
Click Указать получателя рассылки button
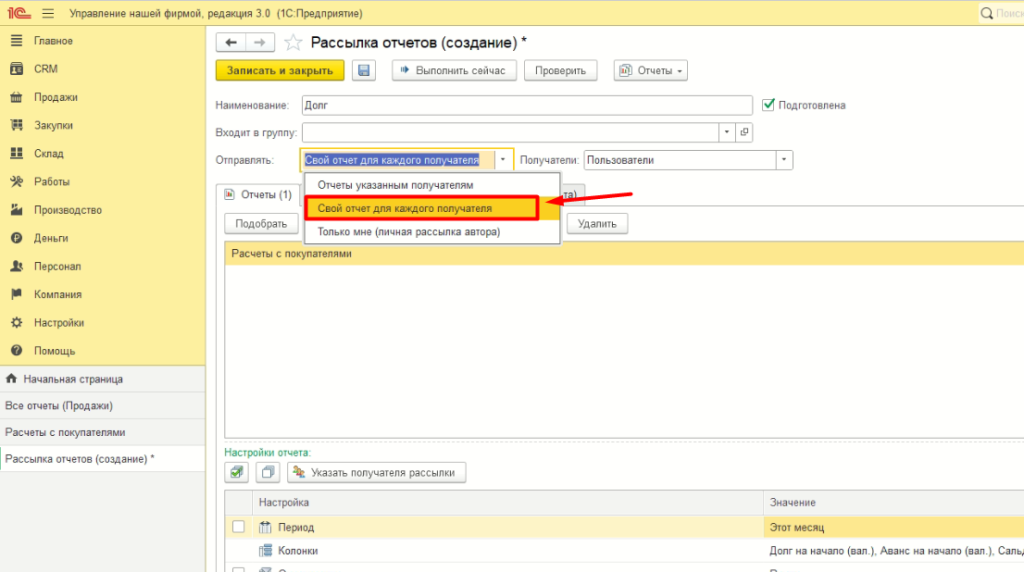(377, 472)
